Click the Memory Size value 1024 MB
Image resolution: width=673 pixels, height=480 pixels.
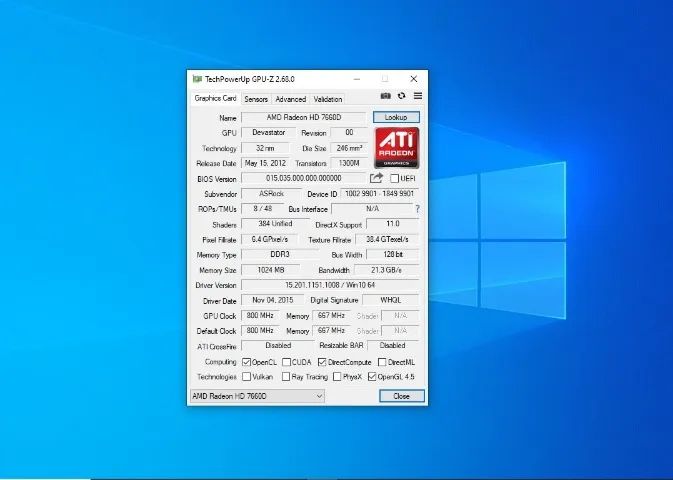271,270
